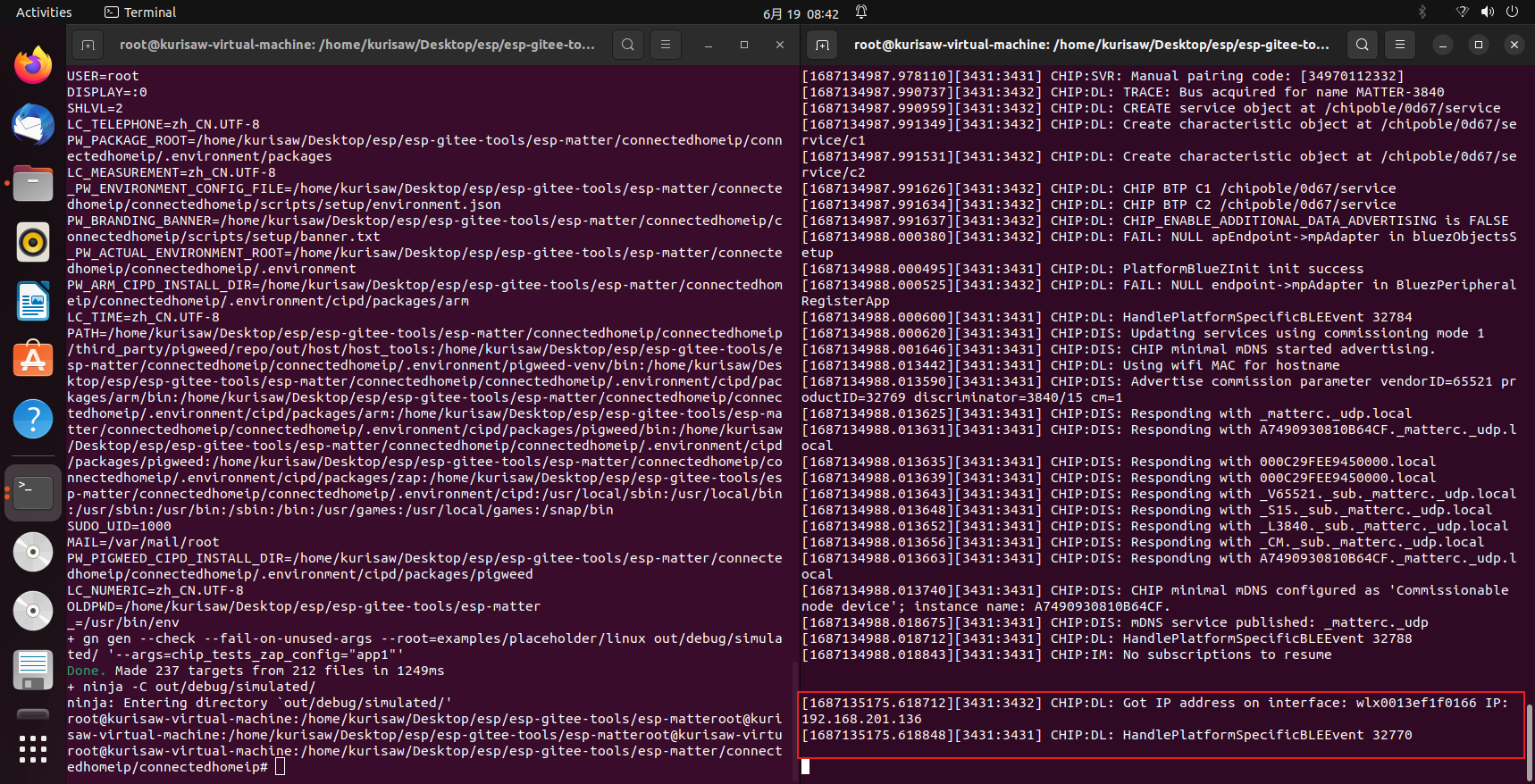Open the Files manager in dock
Image resolution: width=1535 pixels, height=784 pixels.
pyautogui.click(x=33, y=183)
